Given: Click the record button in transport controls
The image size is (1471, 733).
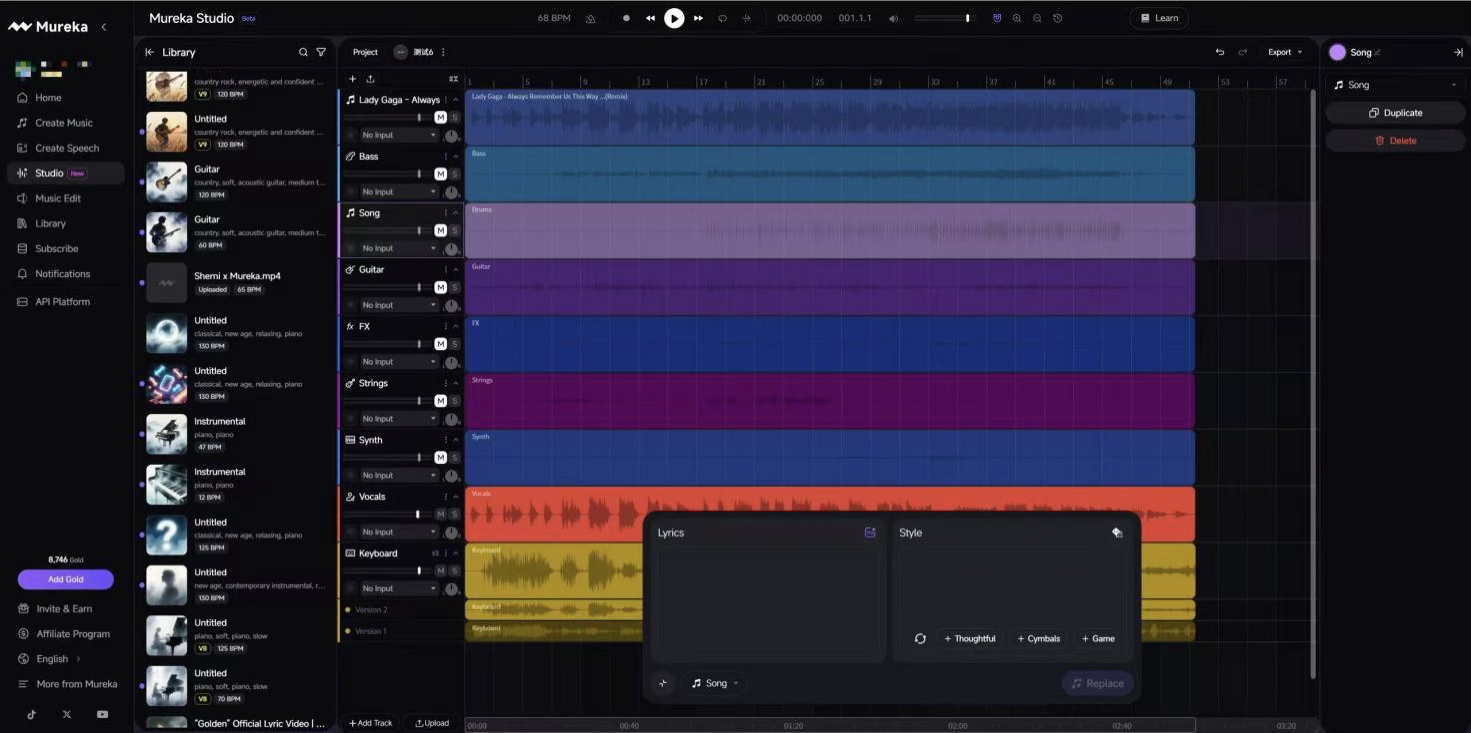Looking at the screenshot, I should click(626, 18).
